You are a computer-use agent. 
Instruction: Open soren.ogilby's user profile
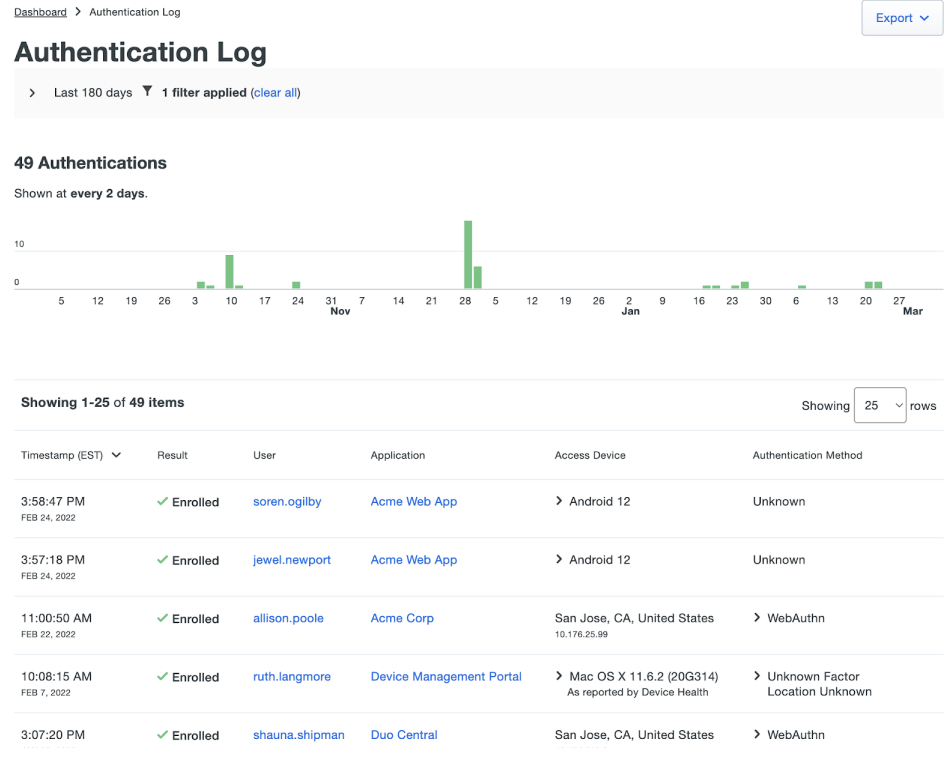pyautogui.click(x=287, y=502)
